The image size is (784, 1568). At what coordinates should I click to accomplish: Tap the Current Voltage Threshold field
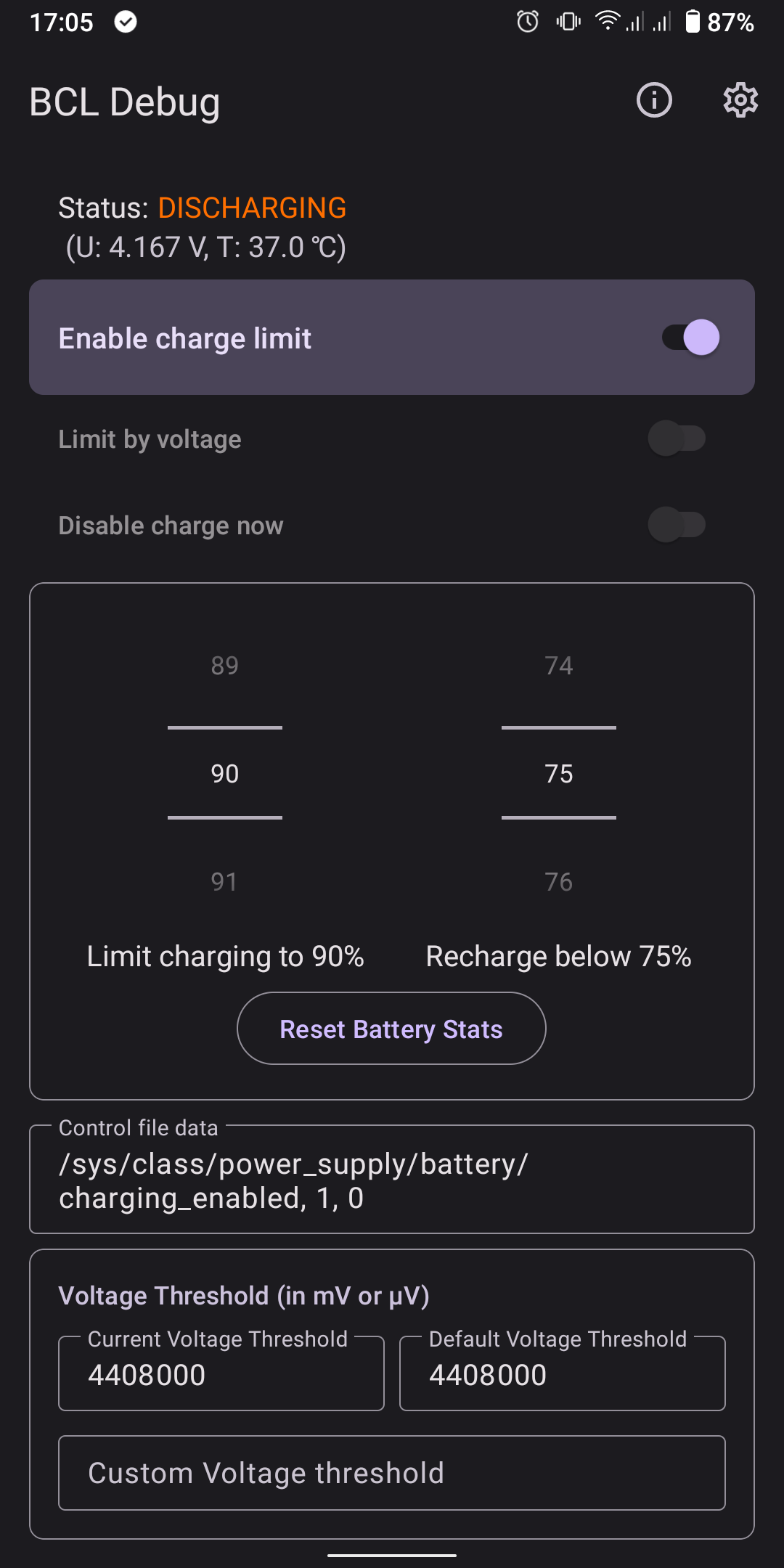[x=221, y=1374]
